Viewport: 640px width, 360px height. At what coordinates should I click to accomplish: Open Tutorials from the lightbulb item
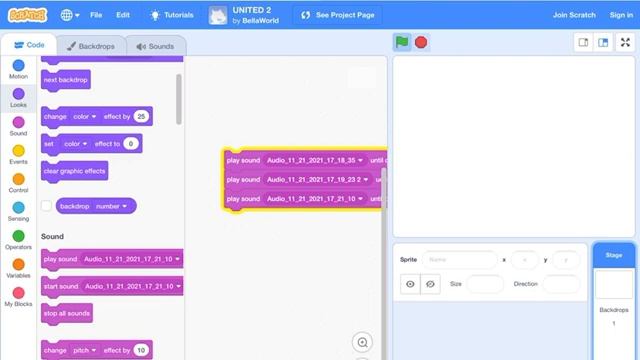pyautogui.click(x=171, y=15)
